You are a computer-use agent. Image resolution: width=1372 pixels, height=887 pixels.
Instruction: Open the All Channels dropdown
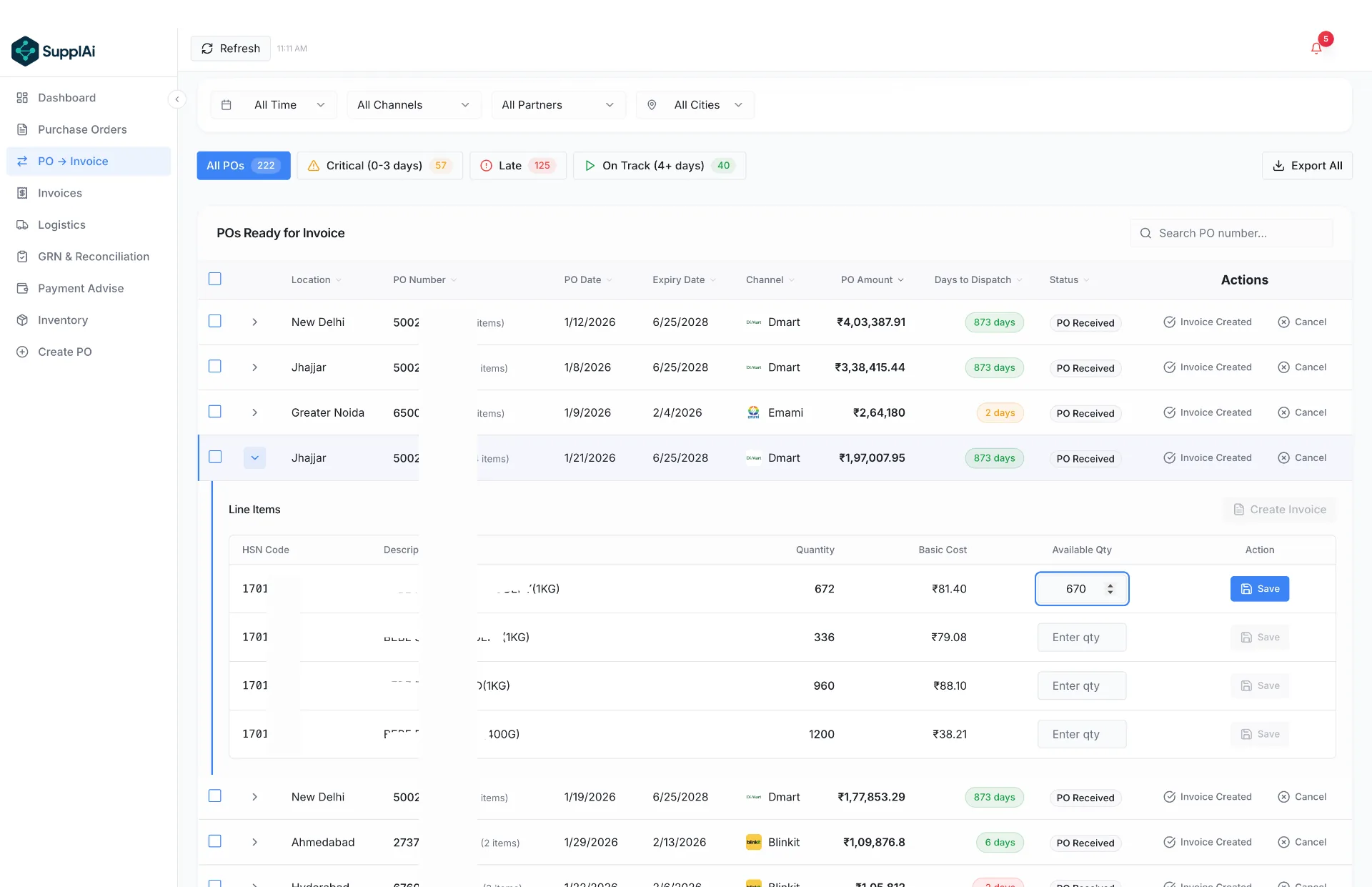coord(414,105)
